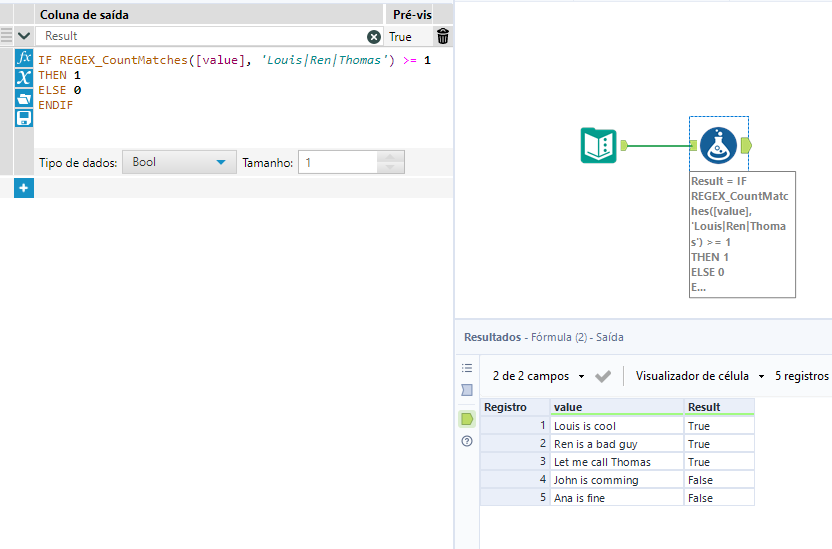The height and width of the screenshot is (549, 832).
Task: Open the Tipo de dados Bool dropdown
Action: click(x=179, y=162)
